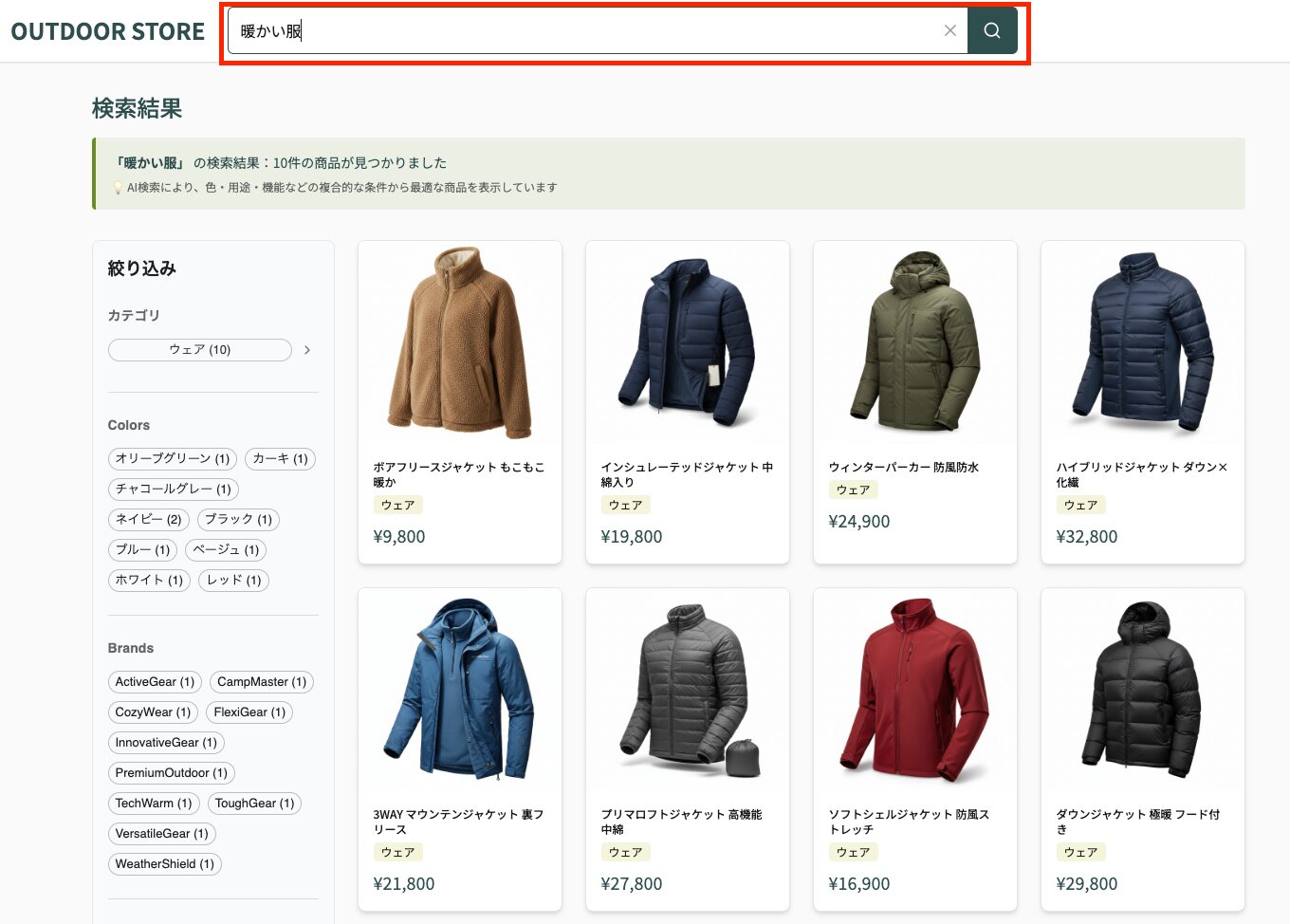This screenshot has height=924, width=1290.
Task: Click the ウェア tag on ハイブリッドジャケット
Action: point(1080,506)
